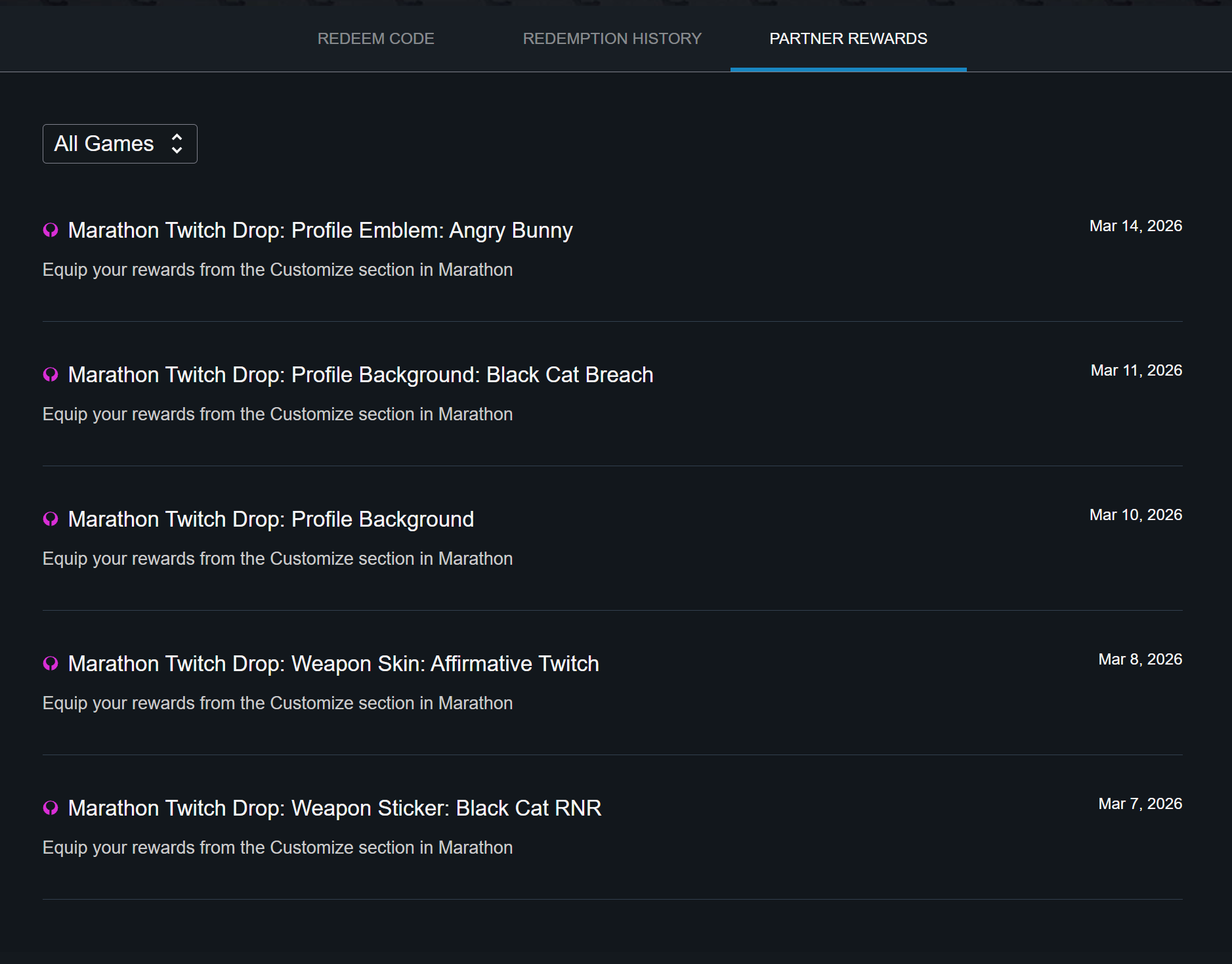The image size is (1232, 964).
Task: Open the Redemption History tab
Action: click(x=612, y=39)
